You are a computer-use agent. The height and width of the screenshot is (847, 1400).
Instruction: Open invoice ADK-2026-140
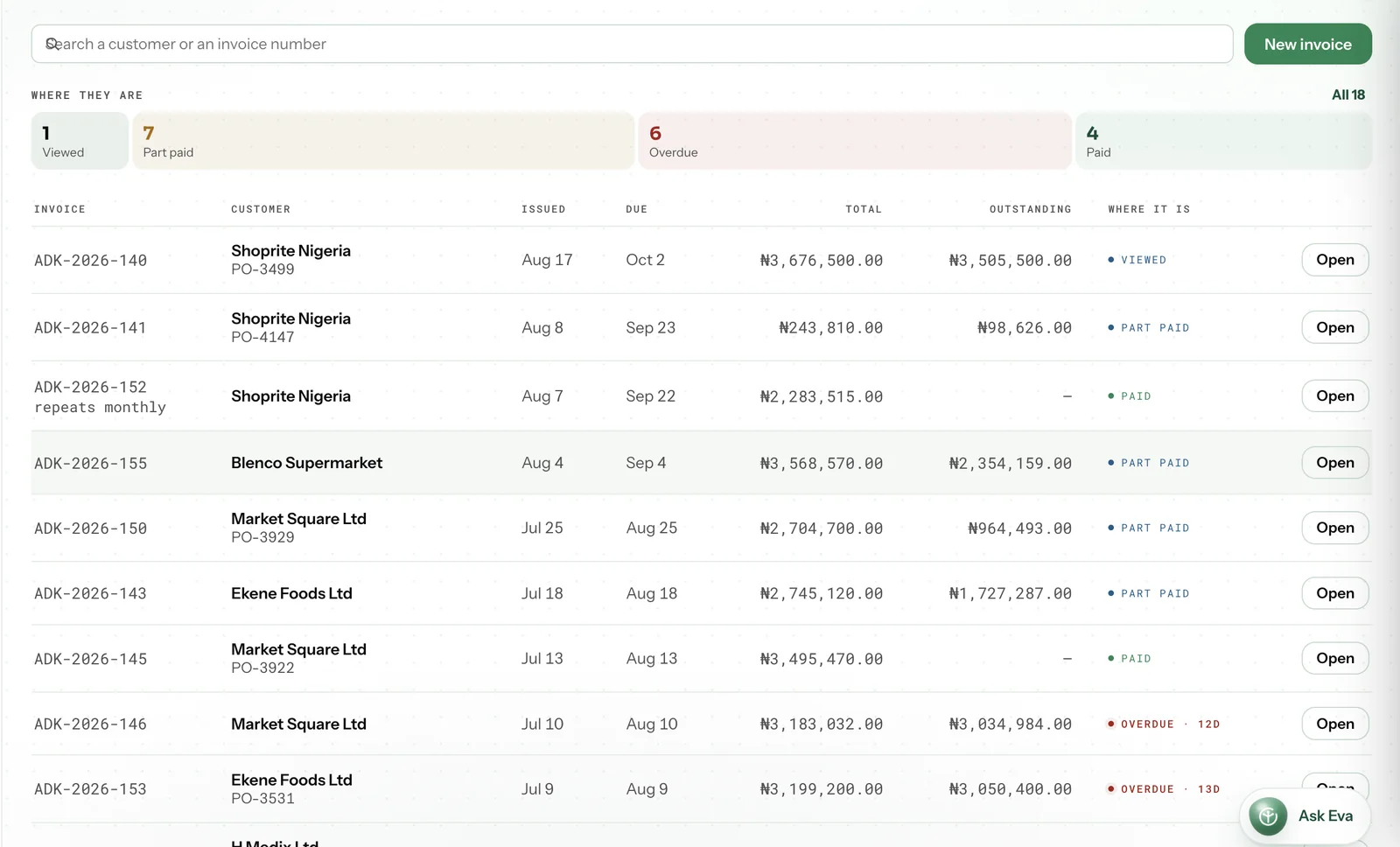pyautogui.click(x=1335, y=260)
